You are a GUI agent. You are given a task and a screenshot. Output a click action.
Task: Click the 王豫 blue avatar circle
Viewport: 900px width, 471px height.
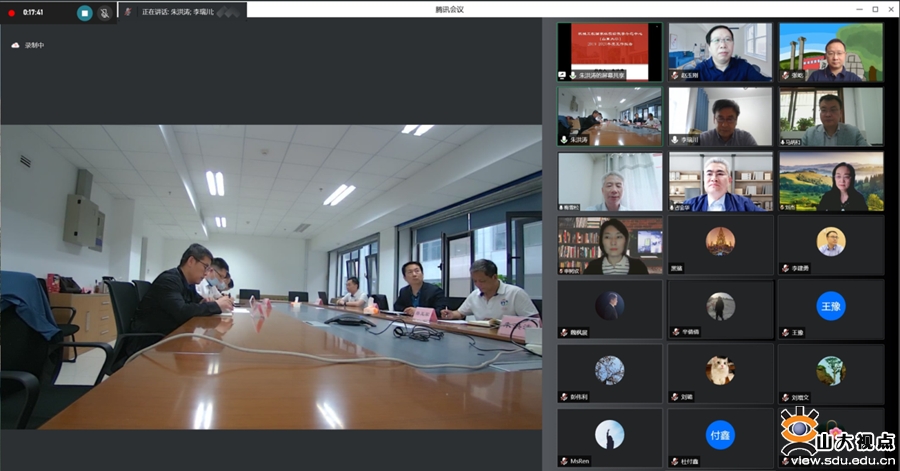[831, 305]
